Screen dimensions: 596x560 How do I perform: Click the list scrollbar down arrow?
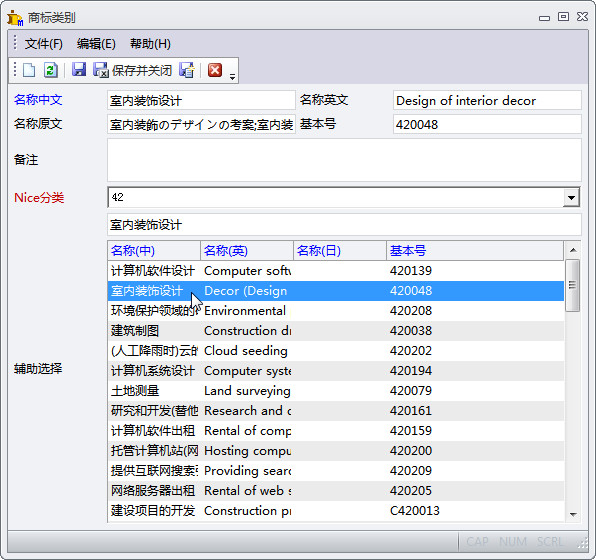point(573,514)
